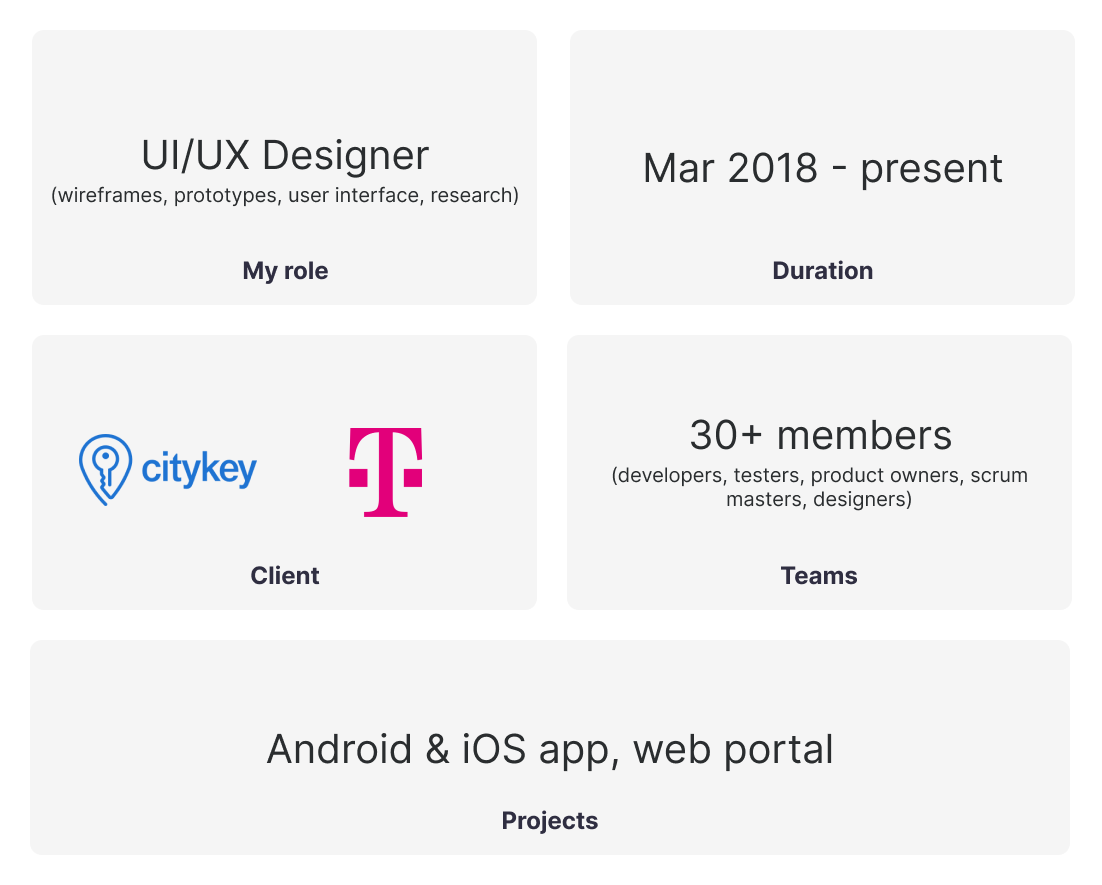Click the Duration label

coord(822,271)
